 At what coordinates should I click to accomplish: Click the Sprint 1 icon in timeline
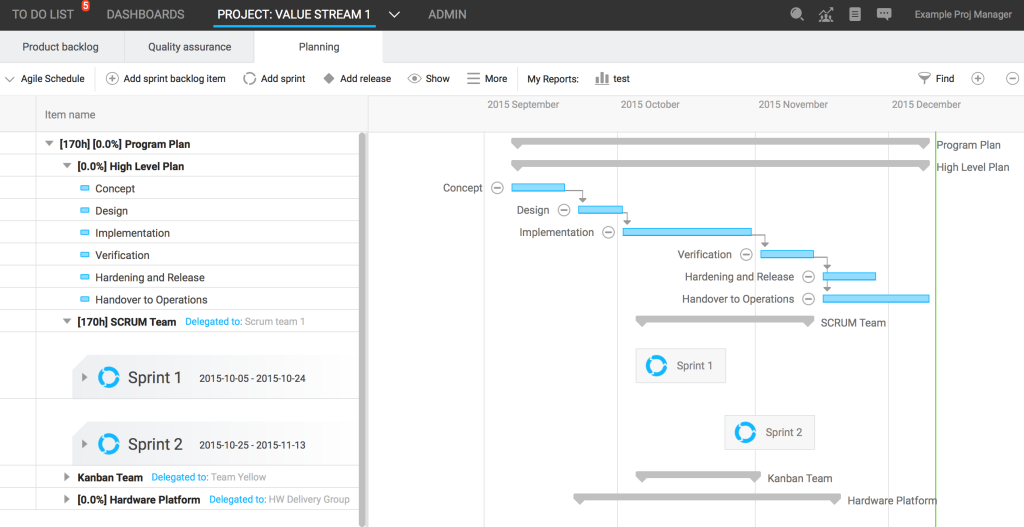click(x=656, y=366)
